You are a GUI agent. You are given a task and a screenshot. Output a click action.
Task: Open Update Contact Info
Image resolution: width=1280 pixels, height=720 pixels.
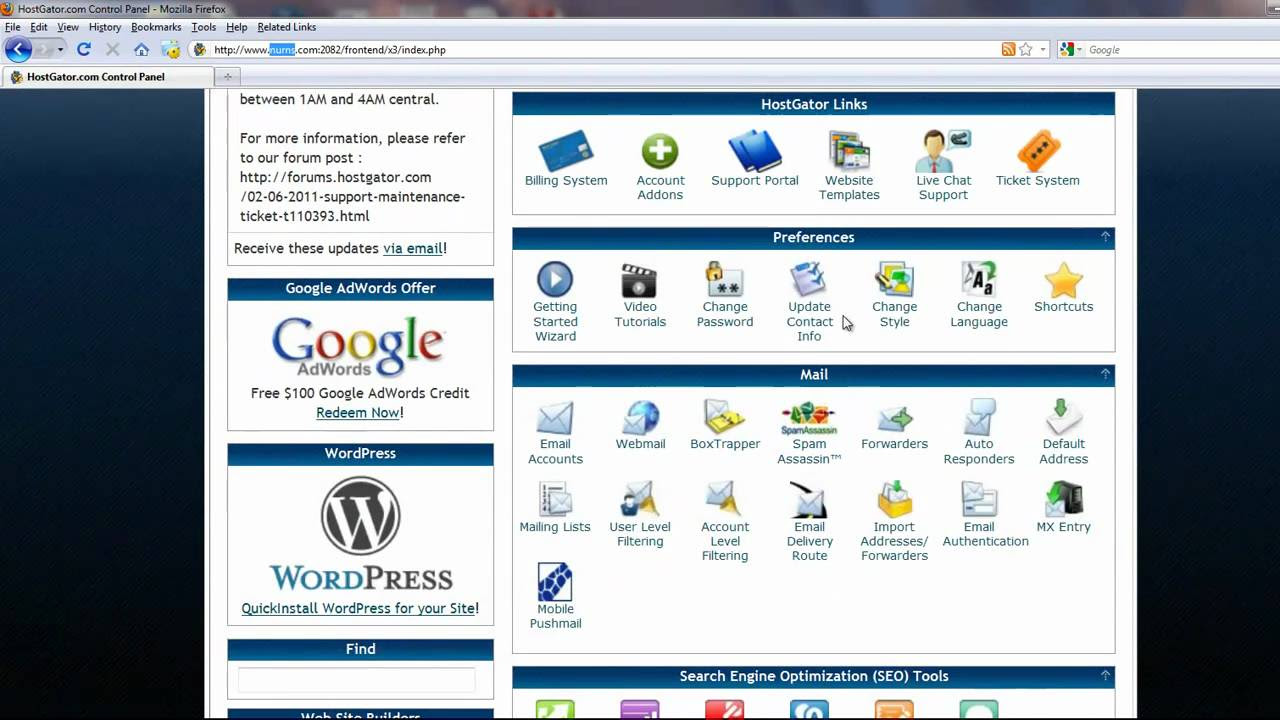coord(809,302)
